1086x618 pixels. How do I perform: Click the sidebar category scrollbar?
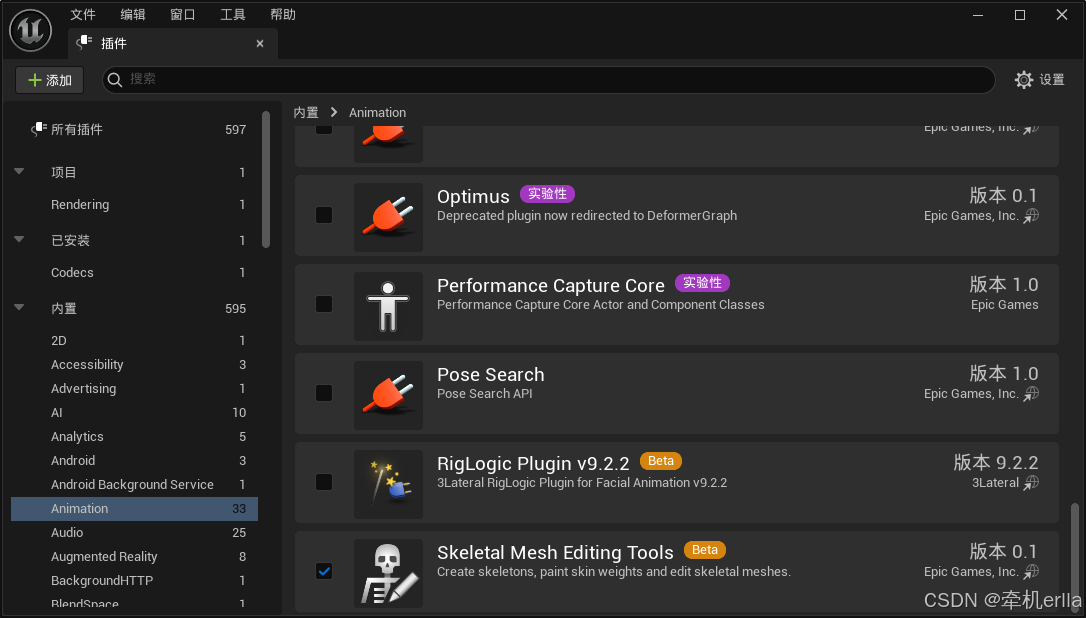(266, 179)
